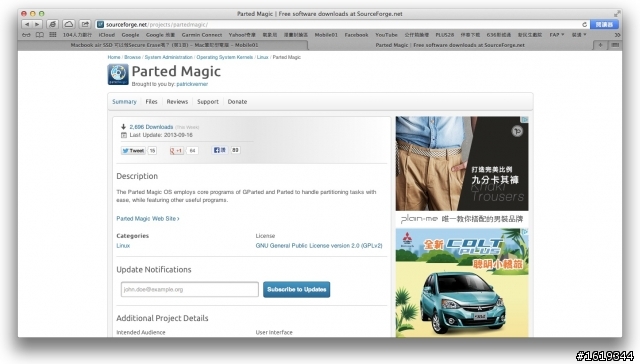Open the Mobile01 bookmark
Viewport: 640px width, 364px height.
326,35
